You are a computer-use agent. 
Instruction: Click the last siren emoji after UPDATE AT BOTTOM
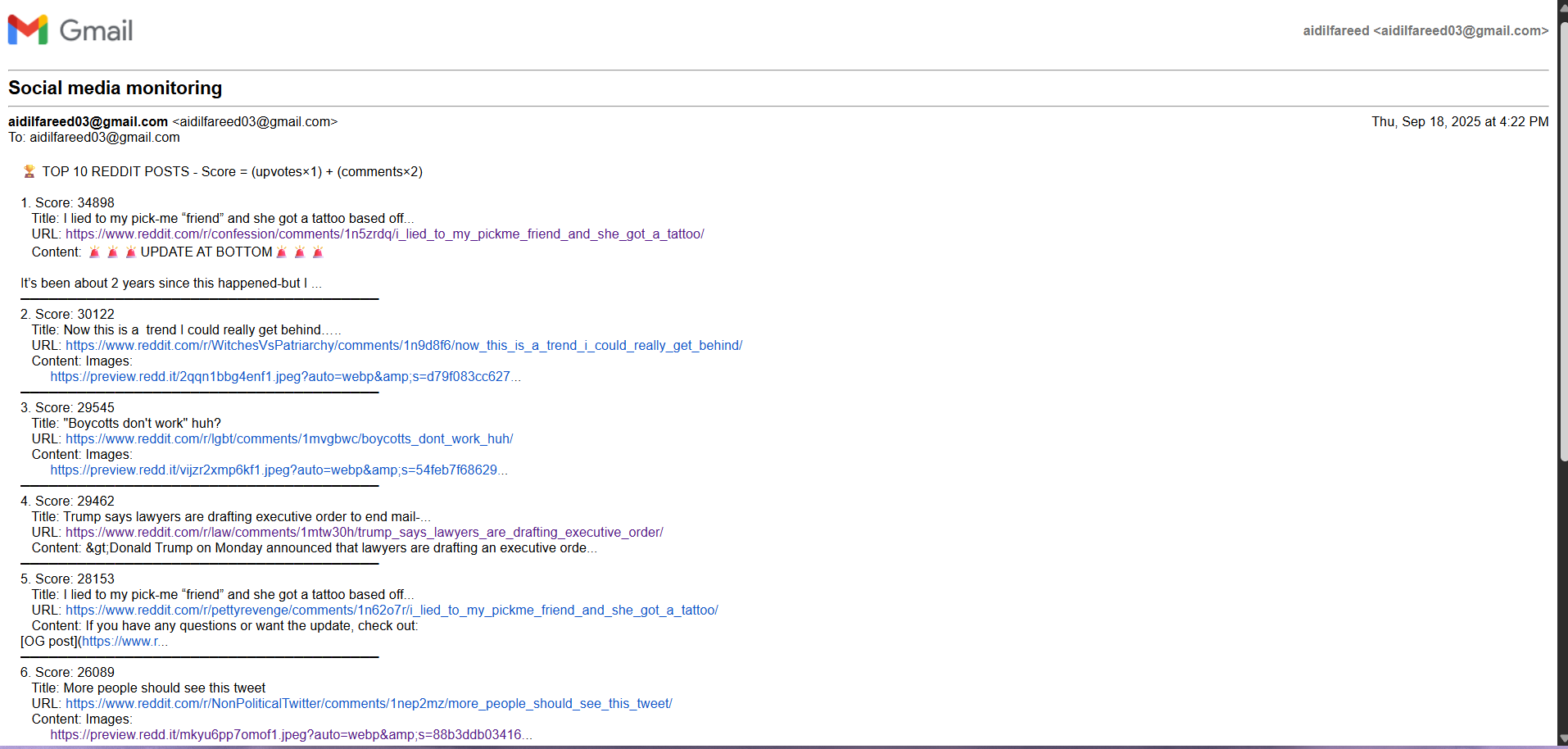(x=318, y=252)
